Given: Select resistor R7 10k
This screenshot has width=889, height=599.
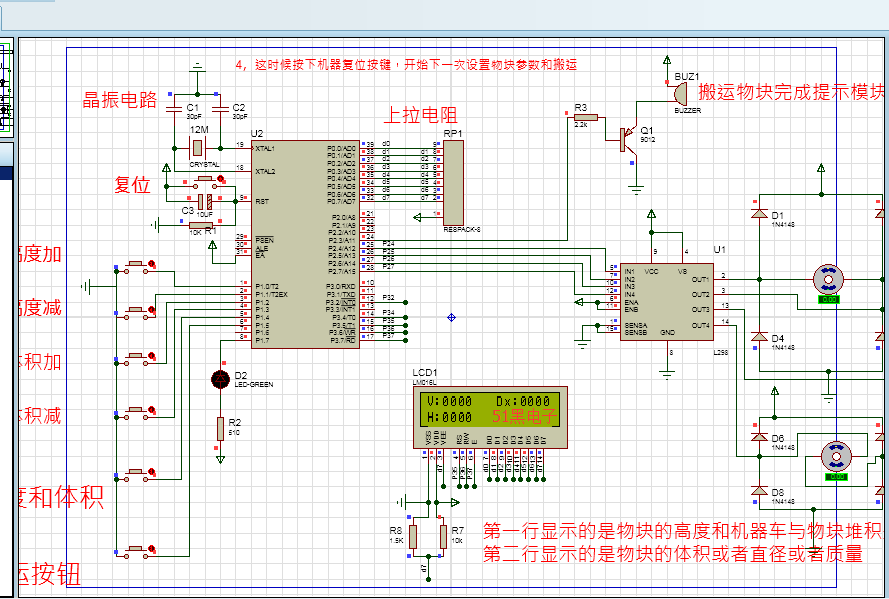Looking at the screenshot, I should tap(443, 537).
